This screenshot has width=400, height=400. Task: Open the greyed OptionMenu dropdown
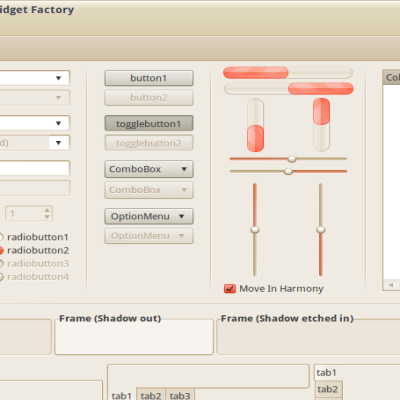pos(149,236)
